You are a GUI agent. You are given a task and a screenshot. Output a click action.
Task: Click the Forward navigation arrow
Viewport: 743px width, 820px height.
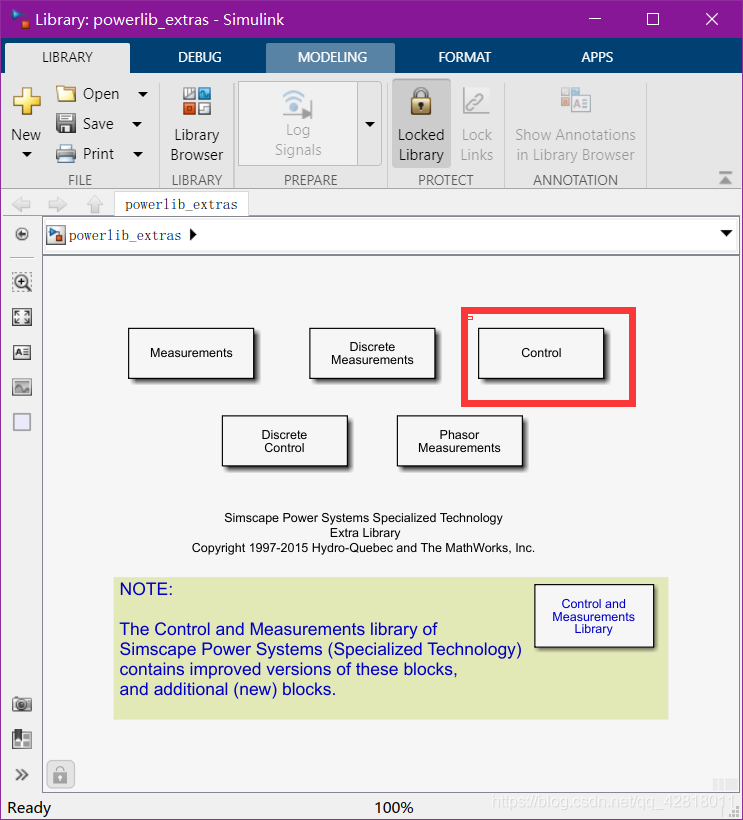point(58,204)
